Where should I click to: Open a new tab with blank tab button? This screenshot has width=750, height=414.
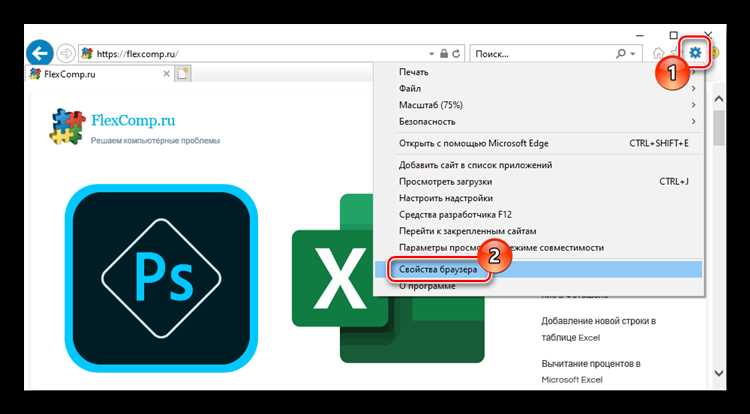click(x=183, y=74)
